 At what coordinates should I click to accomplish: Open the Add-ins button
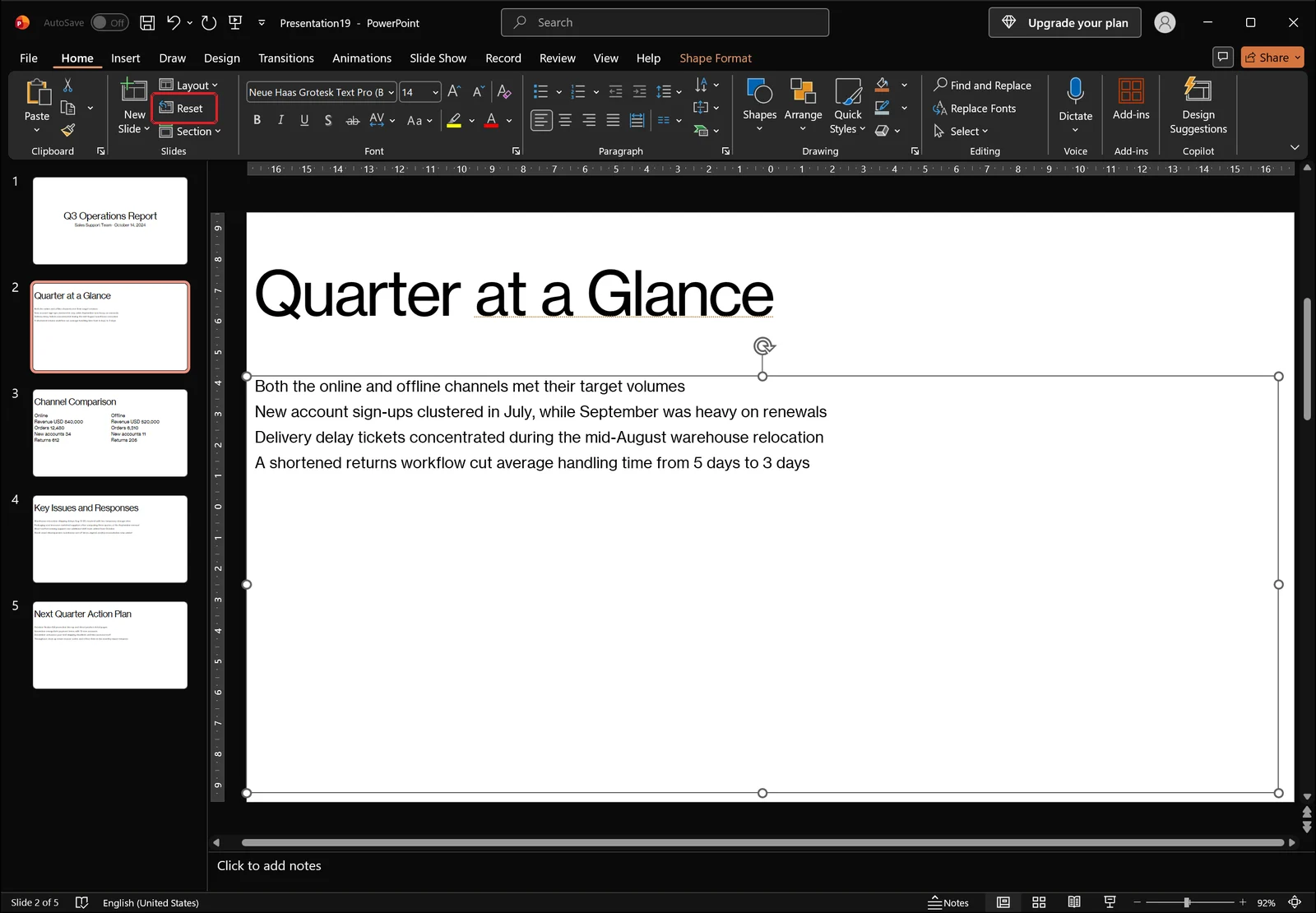point(1131,99)
